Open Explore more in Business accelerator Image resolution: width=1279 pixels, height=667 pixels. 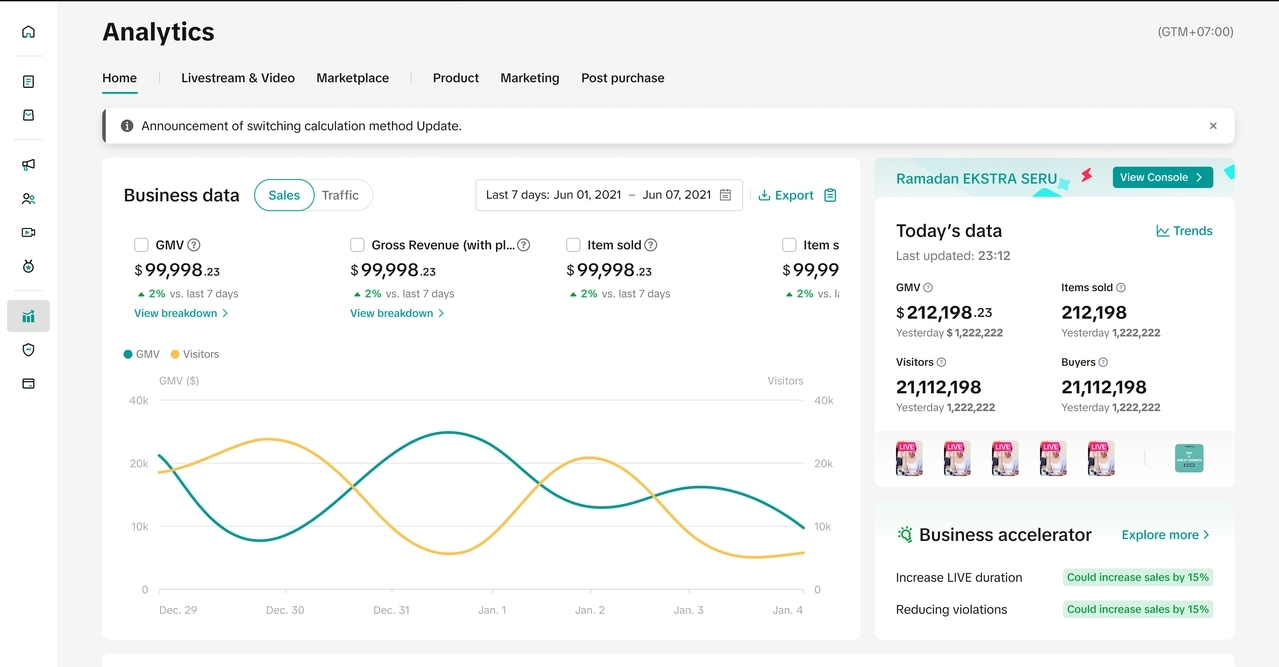[1165, 535]
